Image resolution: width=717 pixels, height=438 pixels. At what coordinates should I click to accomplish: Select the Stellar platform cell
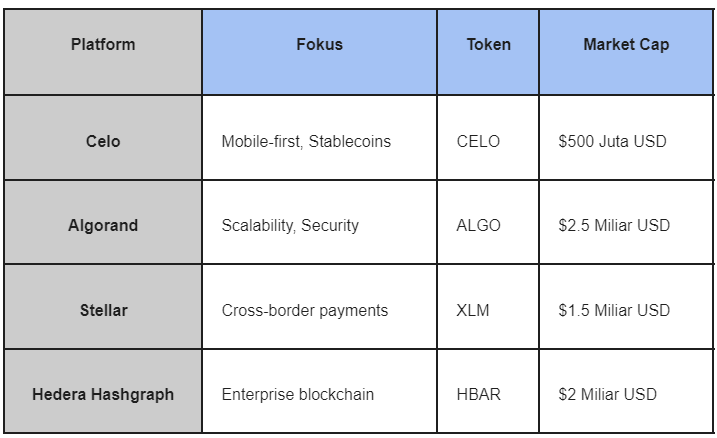(x=103, y=306)
